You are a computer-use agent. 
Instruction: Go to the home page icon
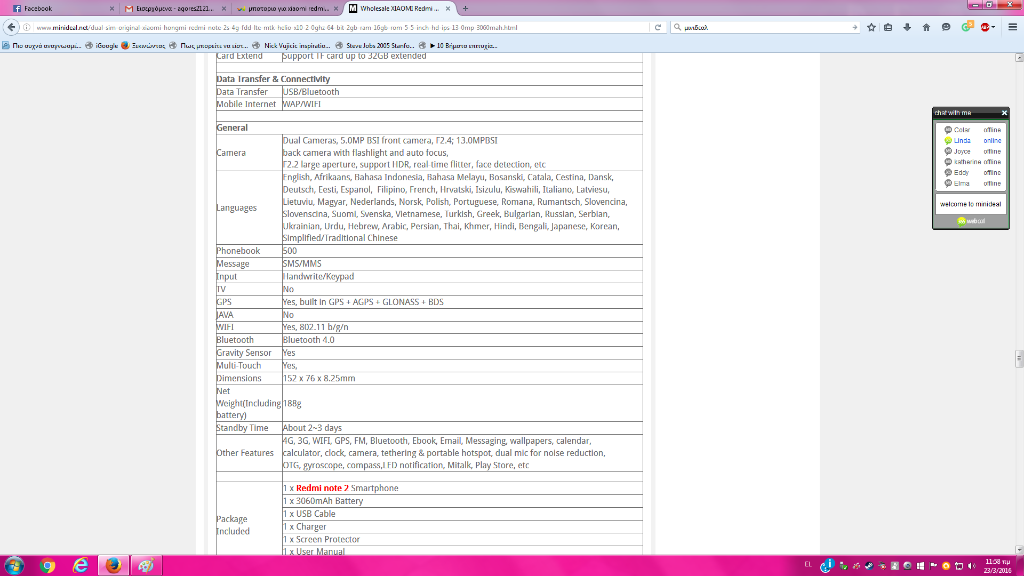[926, 27]
